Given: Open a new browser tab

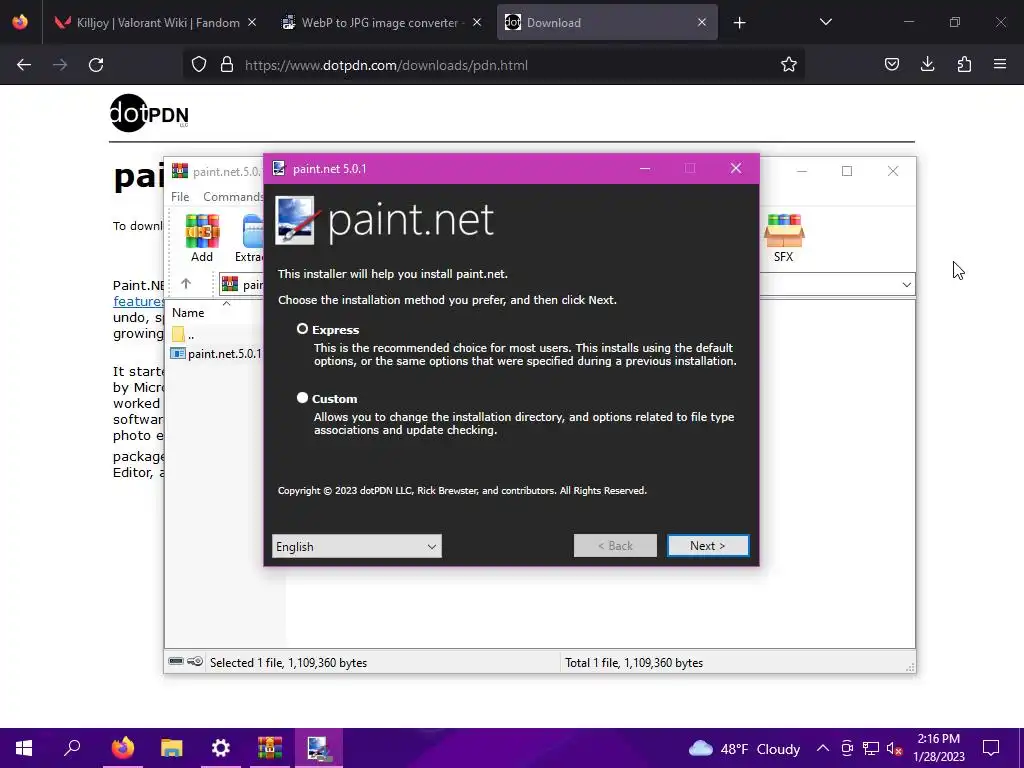Looking at the screenshot, I should point(739,23).
